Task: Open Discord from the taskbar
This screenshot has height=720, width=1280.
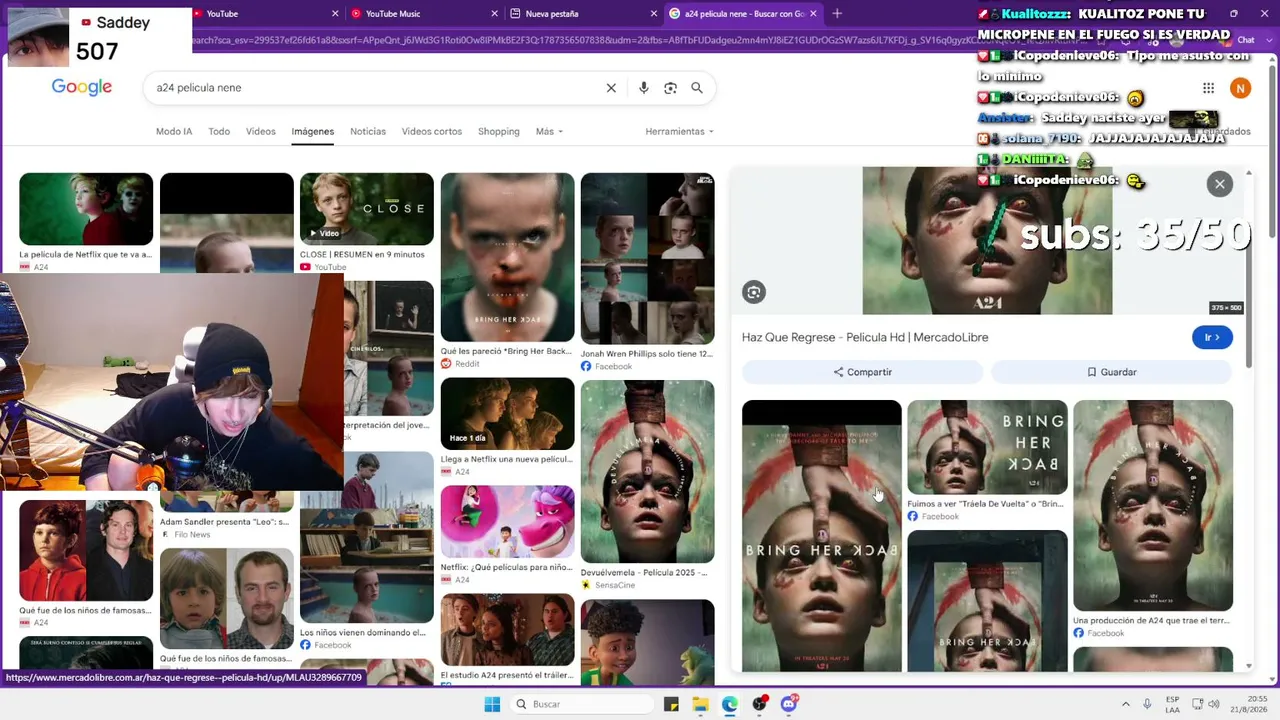Action: pyautogui.click(x=789, y=704)
